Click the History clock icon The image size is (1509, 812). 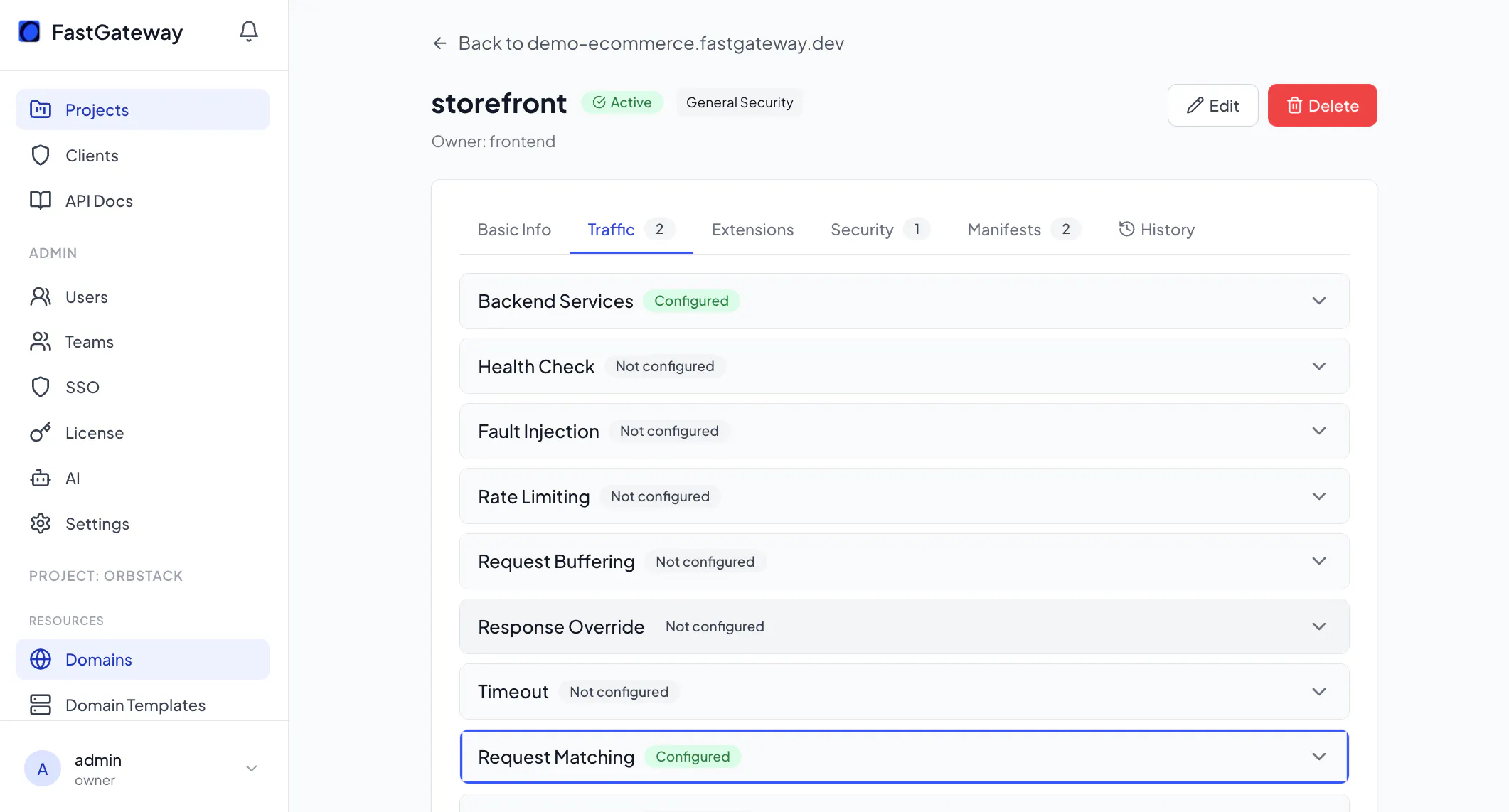tap(1126, 229)
